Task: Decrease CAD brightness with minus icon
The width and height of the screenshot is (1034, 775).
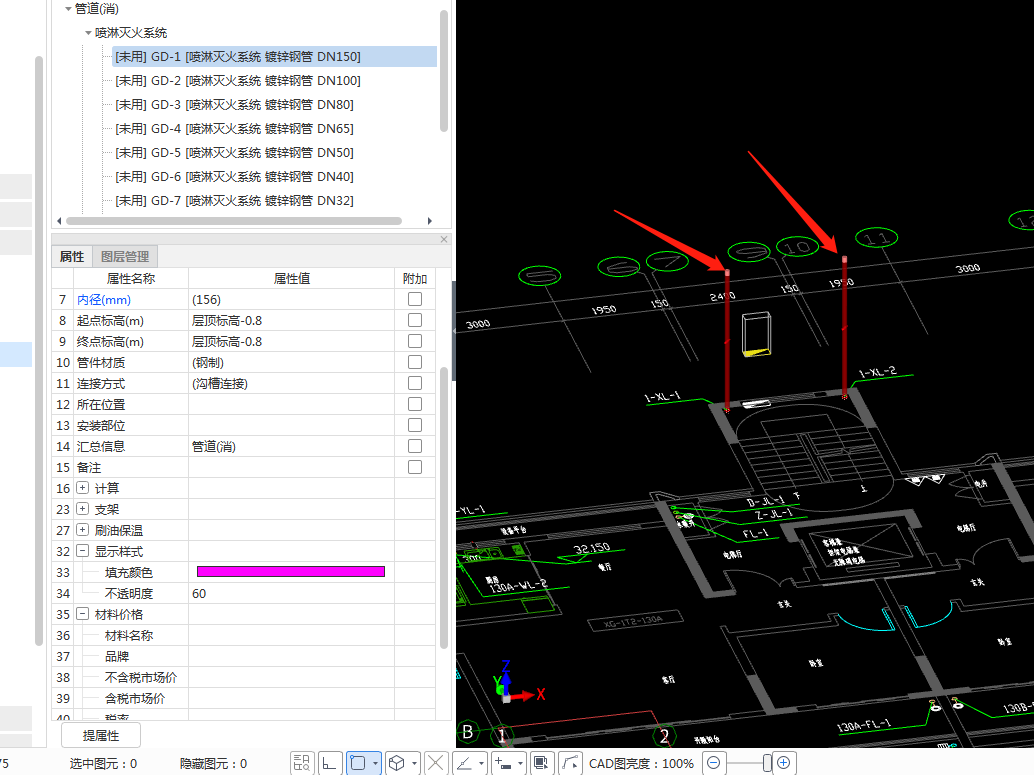Action: (714, 763)
